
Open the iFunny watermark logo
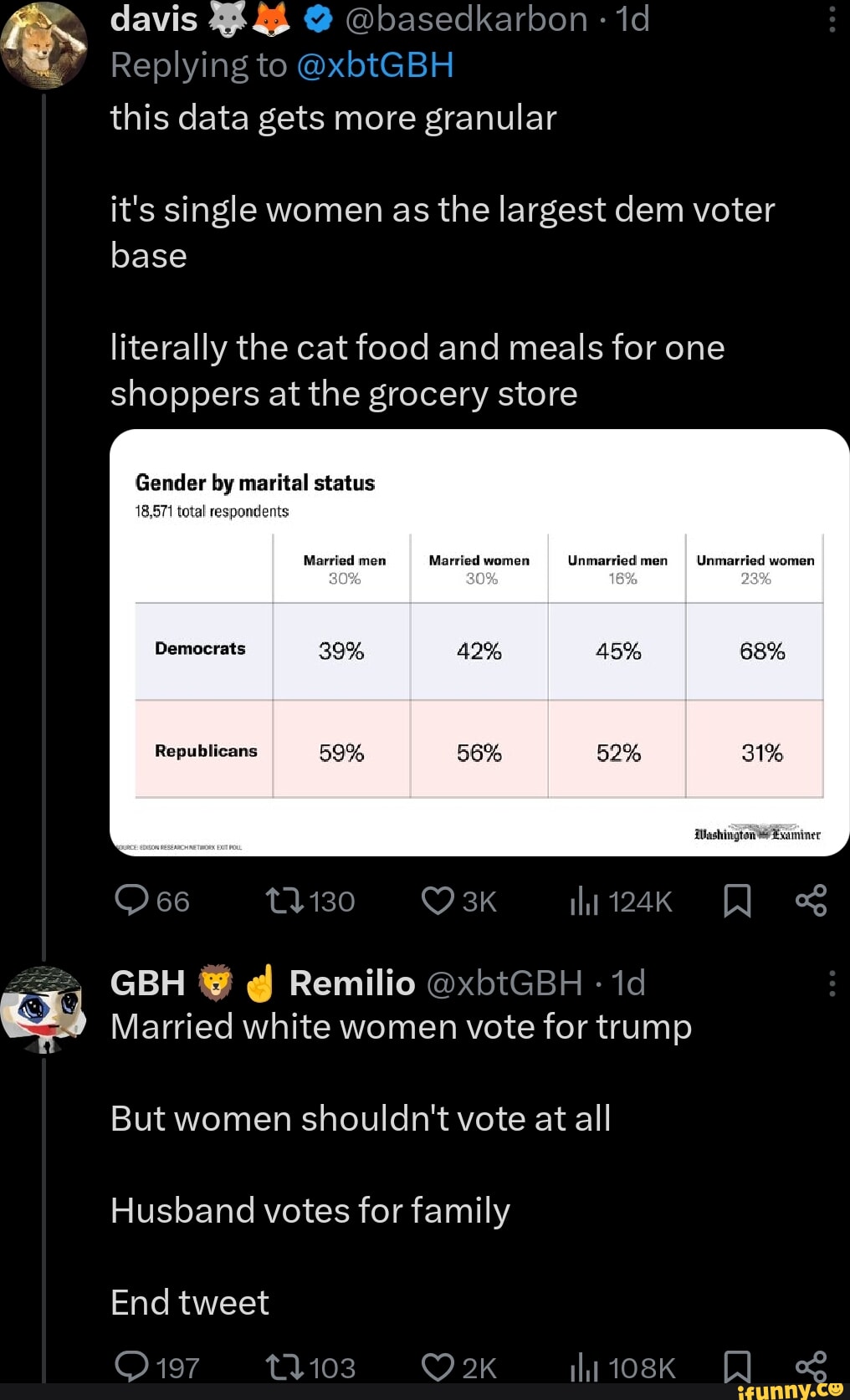[791, 1390]
